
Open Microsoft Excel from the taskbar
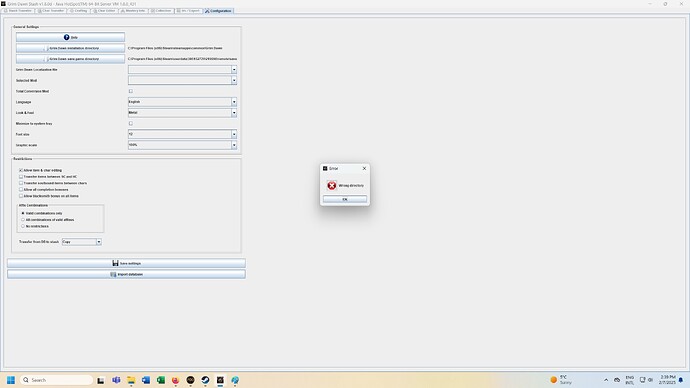point(161,380)
